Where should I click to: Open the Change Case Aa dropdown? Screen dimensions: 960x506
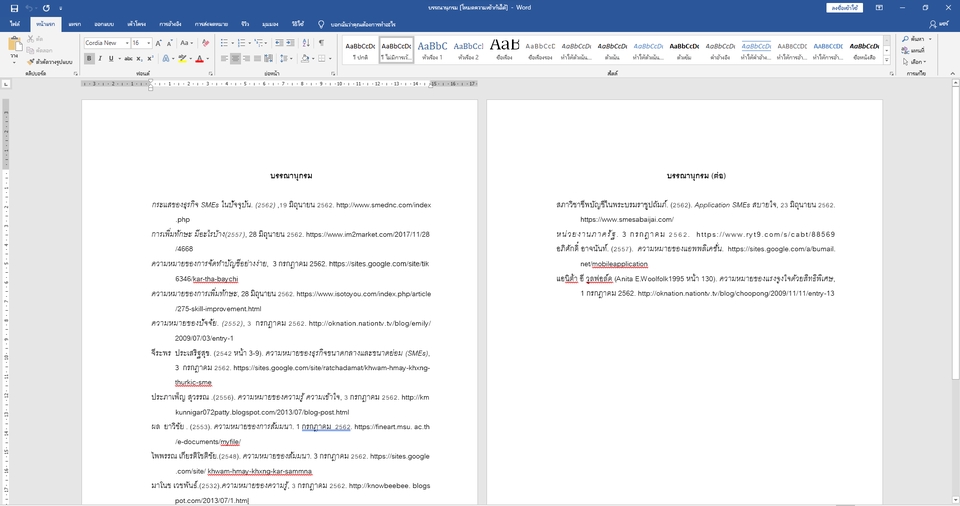(x=187, y=43)
